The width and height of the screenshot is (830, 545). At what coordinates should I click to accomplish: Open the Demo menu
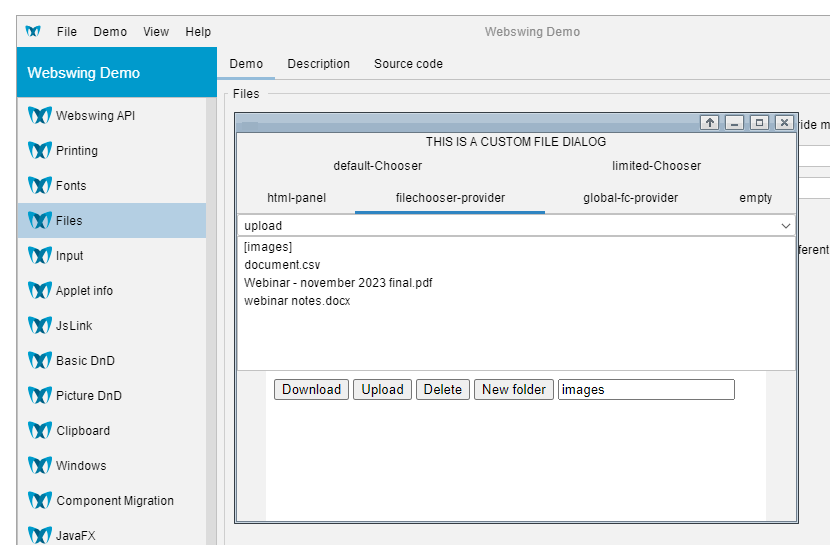click(110, 32)
